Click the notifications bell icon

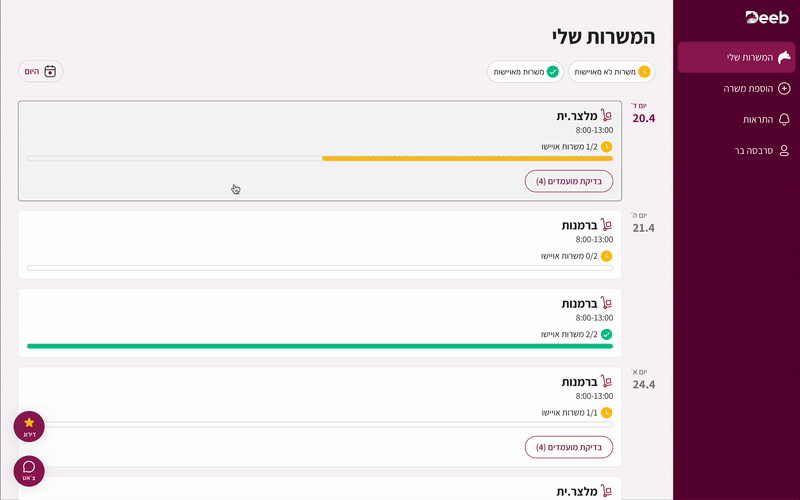pyautogui.click(x=784, y=119)
